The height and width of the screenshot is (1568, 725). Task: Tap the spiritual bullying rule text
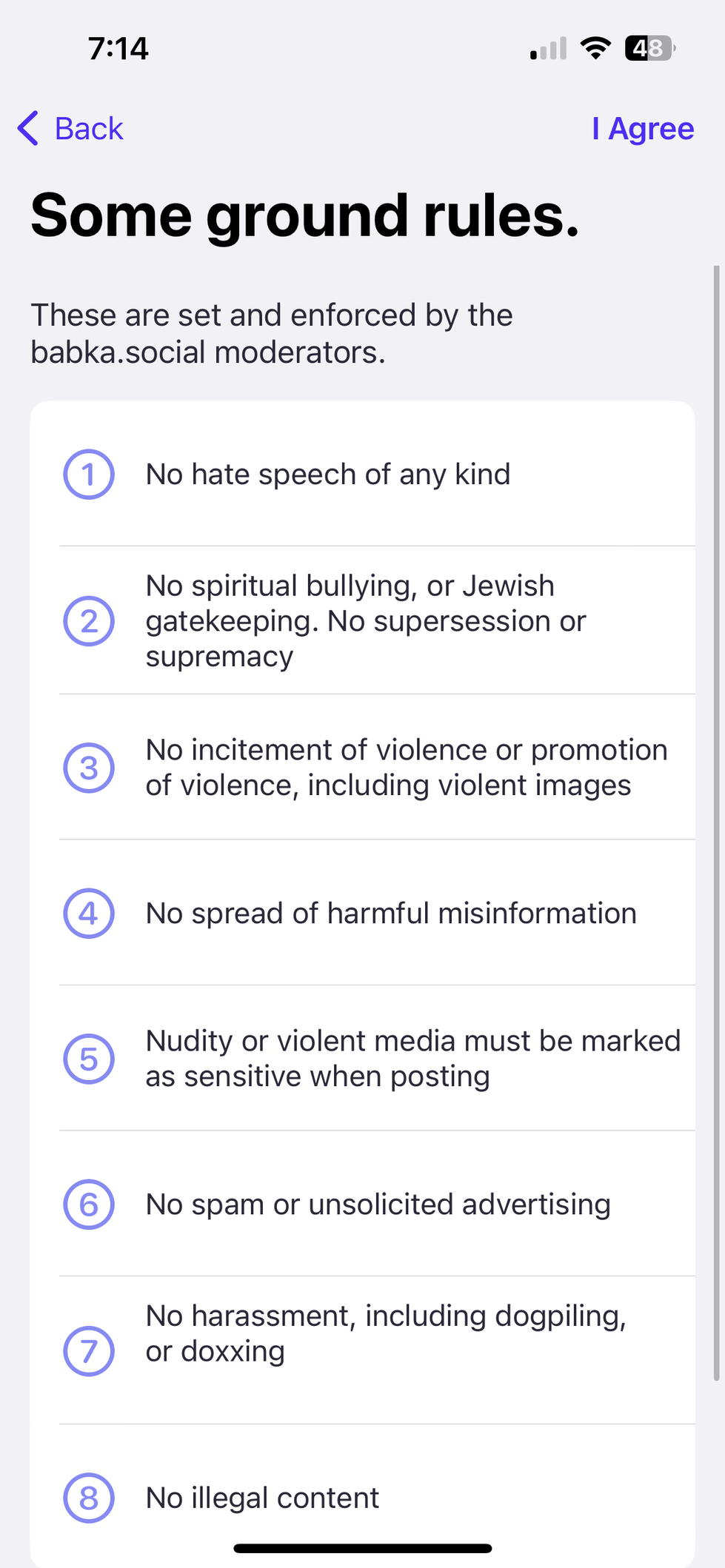click(366, 621)
